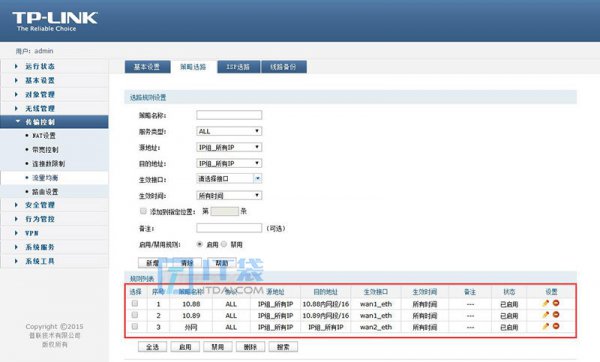Click the 10.88内网段/16 destination cell
Viewport: 600px width, 362px height.
326,304
